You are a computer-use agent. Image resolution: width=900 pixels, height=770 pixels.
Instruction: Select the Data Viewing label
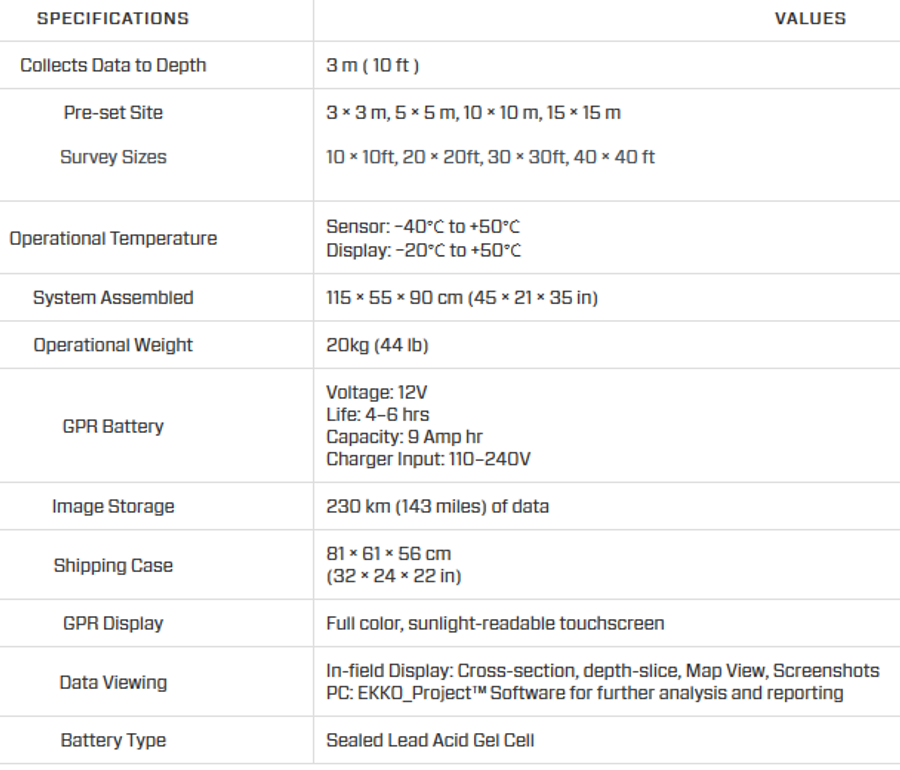[113, 682]
